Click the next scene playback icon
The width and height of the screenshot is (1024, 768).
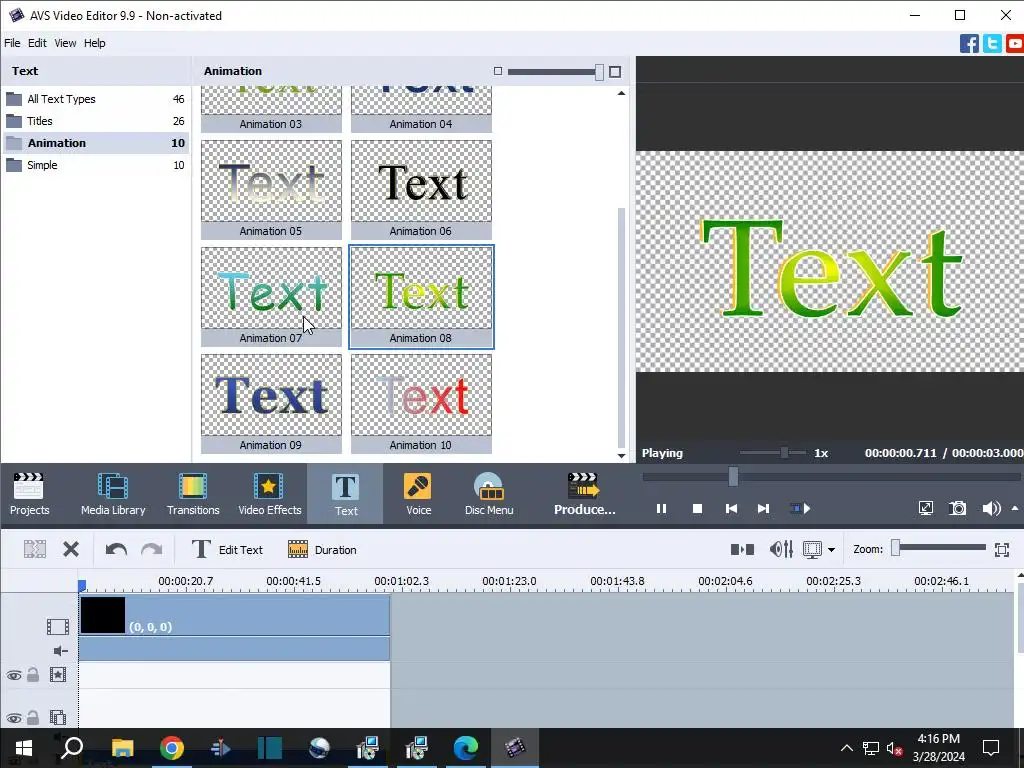tap(800, 509)
